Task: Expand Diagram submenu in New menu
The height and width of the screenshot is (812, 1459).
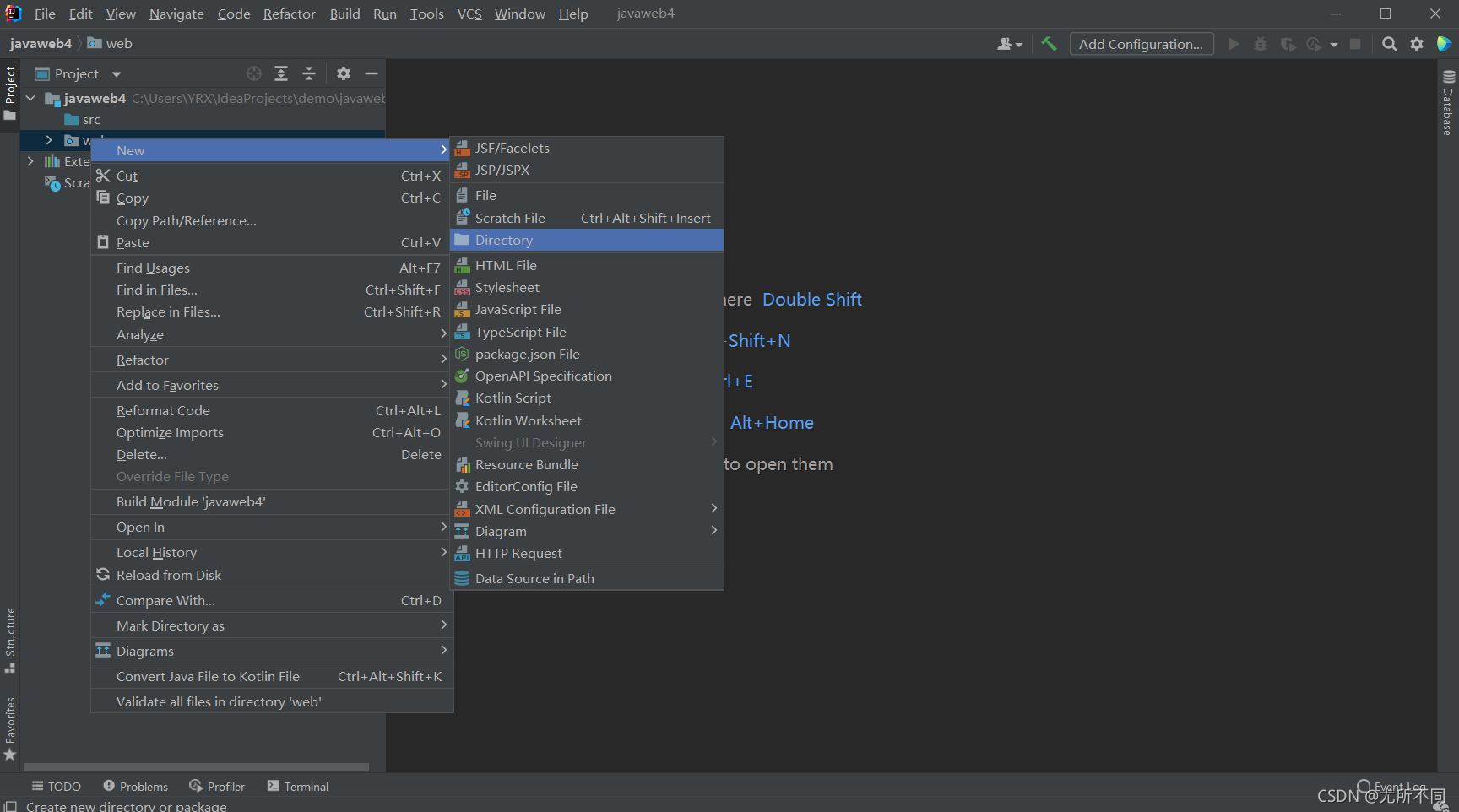Action: [x=587, y=531]
